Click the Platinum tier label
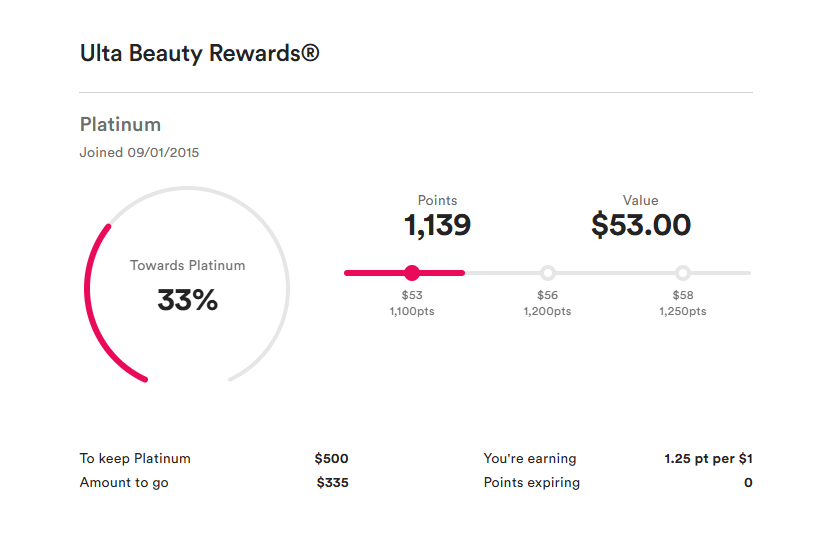This screenshot has height=560, width=817. click(120, 125)
